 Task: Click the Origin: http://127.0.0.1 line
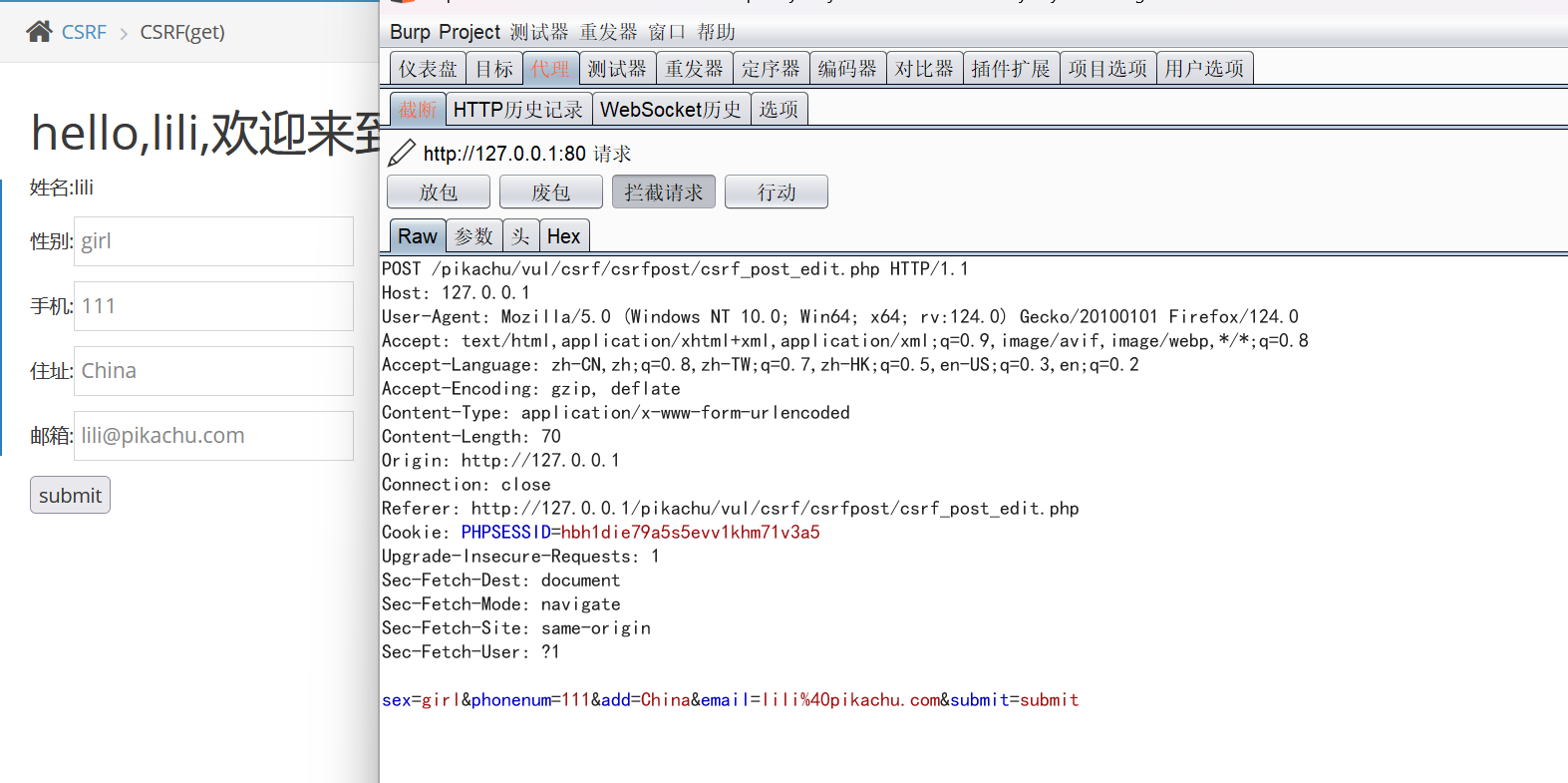coord(501,461)
